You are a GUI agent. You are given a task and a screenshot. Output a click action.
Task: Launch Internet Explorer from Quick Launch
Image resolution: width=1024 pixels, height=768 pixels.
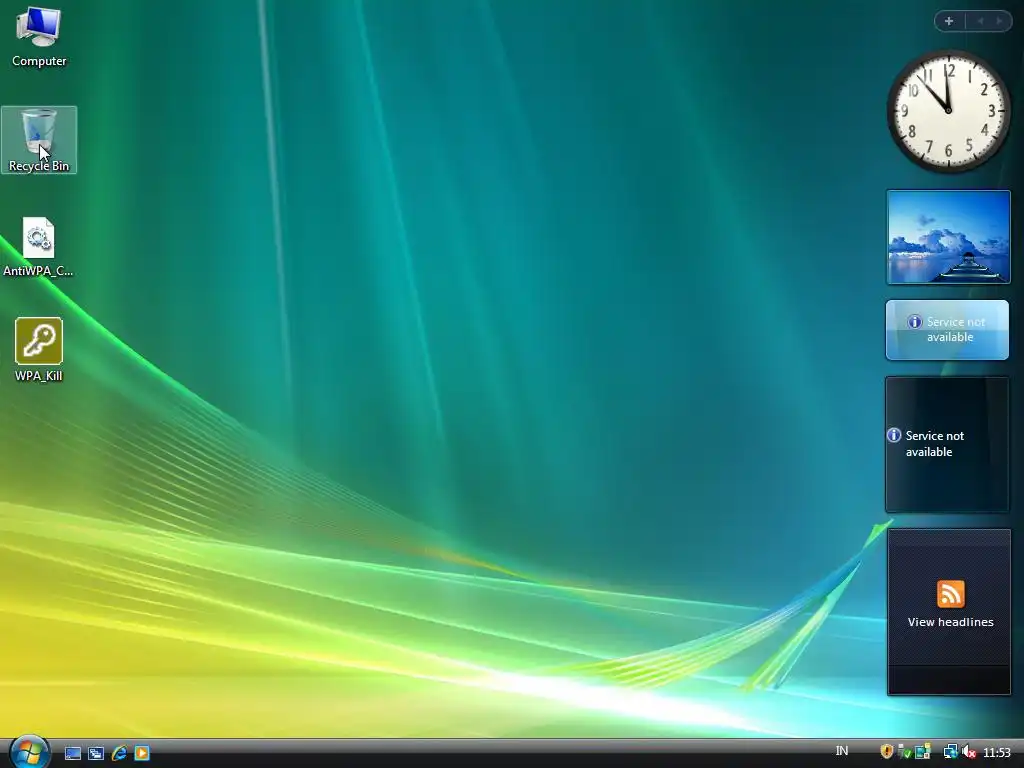119,753
